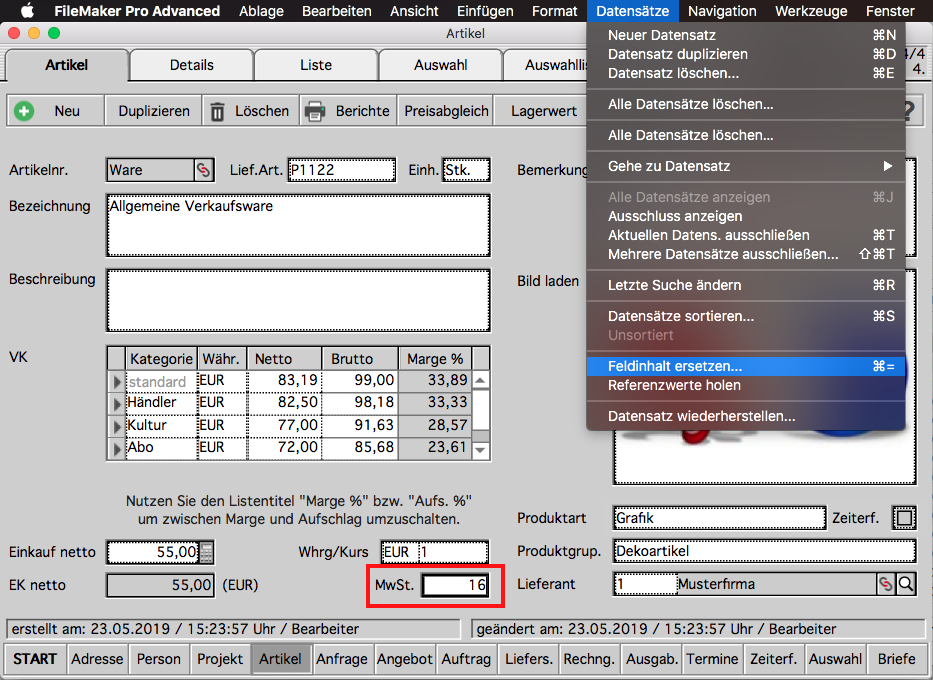Viewport: 933px width, 680px height.
Task: Click the Lieferant name field 'Musterfirma'
Action: 777,584
